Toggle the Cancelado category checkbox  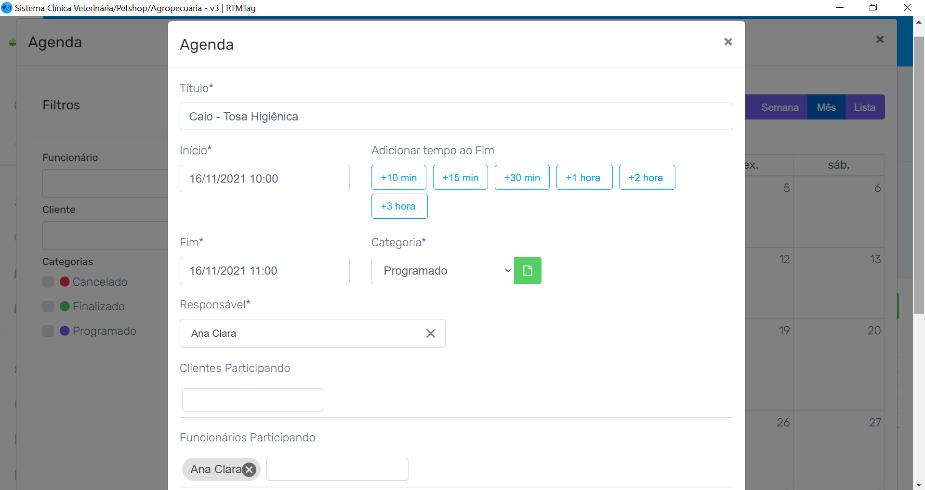coord(48,282)
